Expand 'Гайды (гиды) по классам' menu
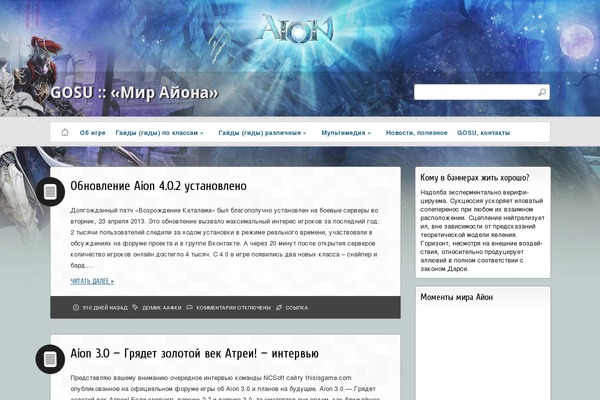This screenshot has width=600, height=400. point(159,133)
